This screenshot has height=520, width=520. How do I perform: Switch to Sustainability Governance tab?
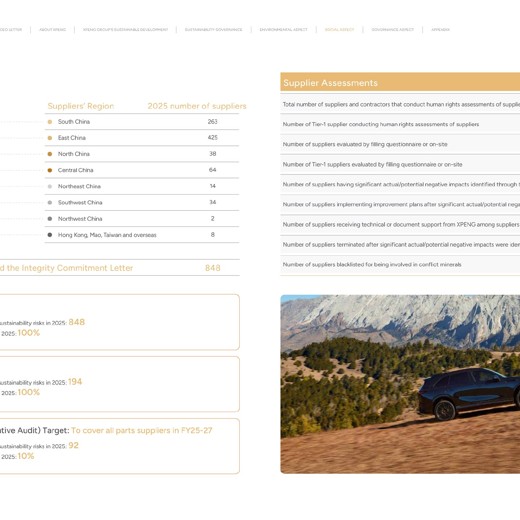coord(213,30)
